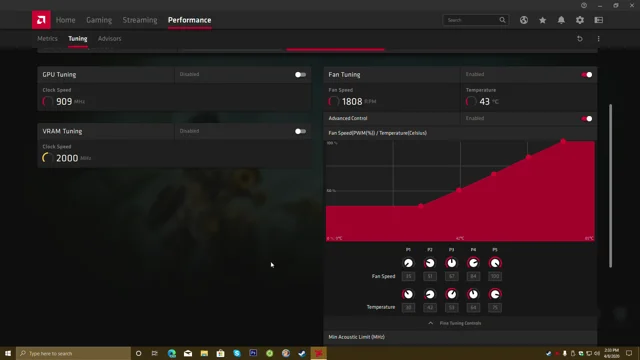
Task: Click P3 Temperature value box 53
Action: (451, 307)
